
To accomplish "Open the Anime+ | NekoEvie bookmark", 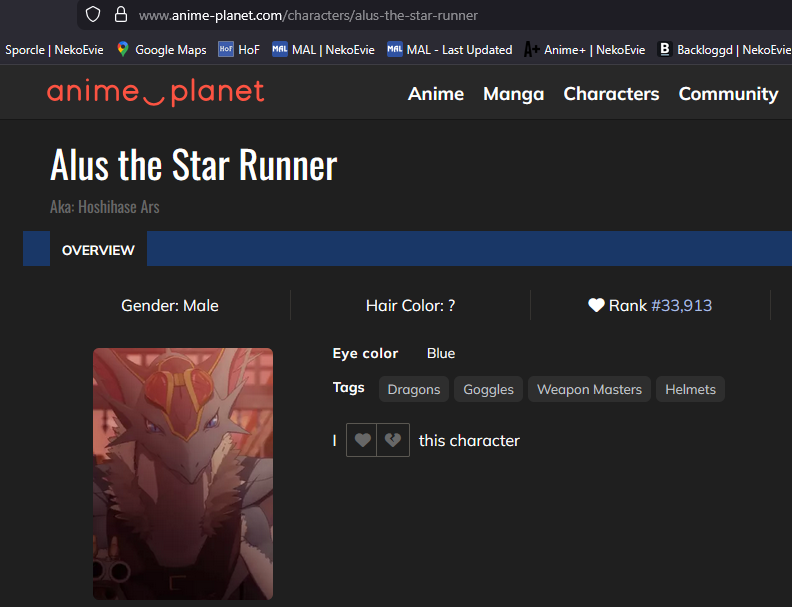I will click(585, 49).
